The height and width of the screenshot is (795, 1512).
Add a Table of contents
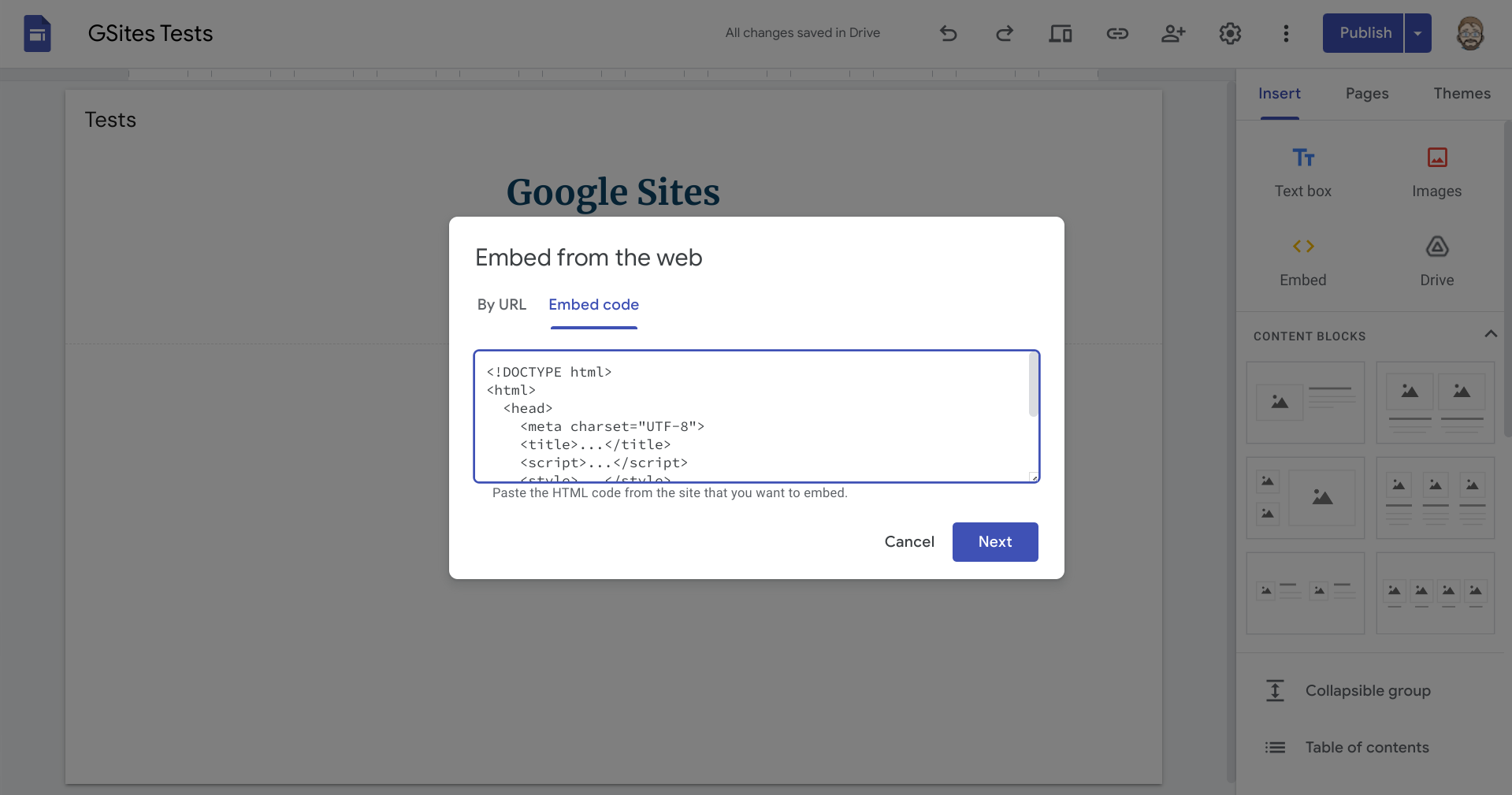1368,748
